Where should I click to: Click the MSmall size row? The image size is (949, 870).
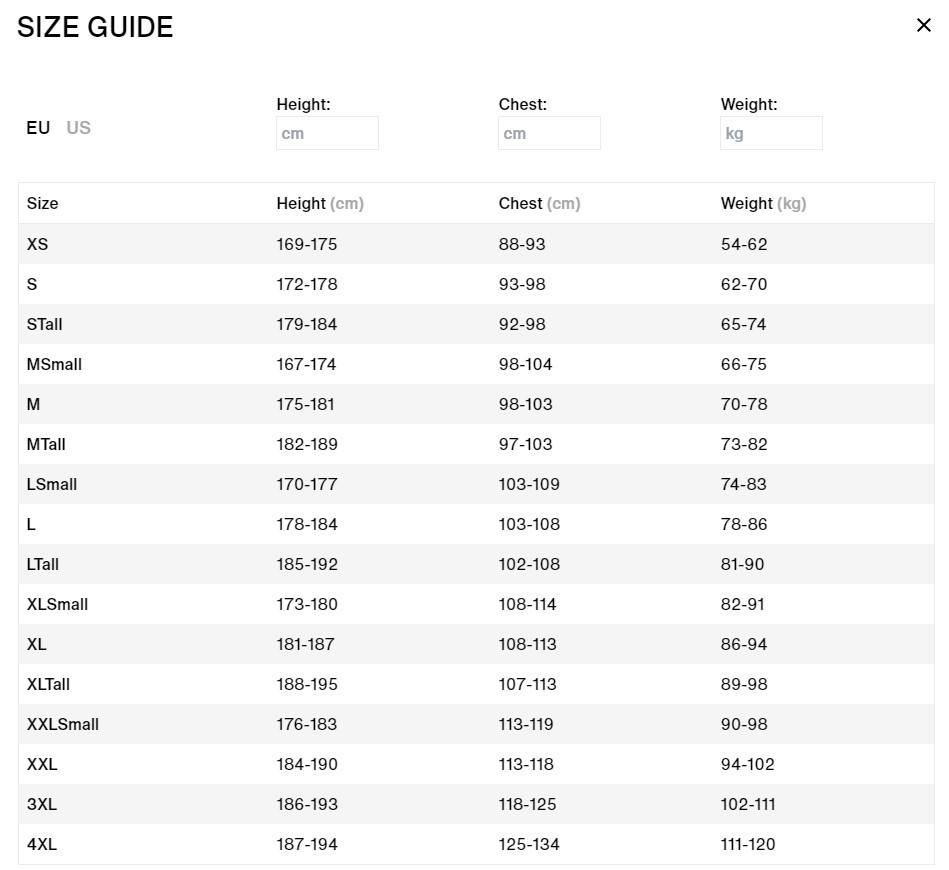tap(54, 364)
